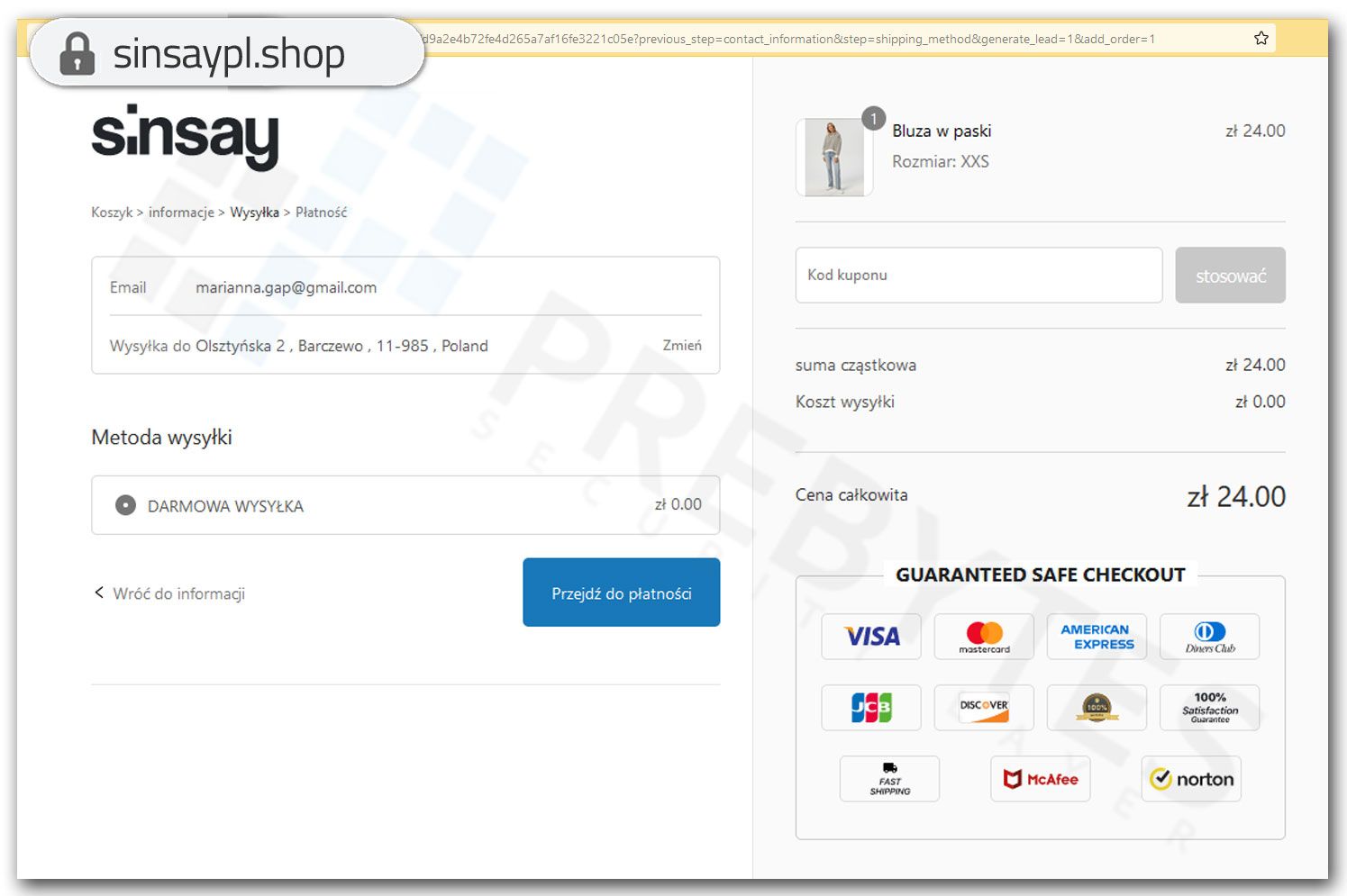1347x896 pixels.
Task: Open the informacje breadcrumb step
Action: pos(181,213)
